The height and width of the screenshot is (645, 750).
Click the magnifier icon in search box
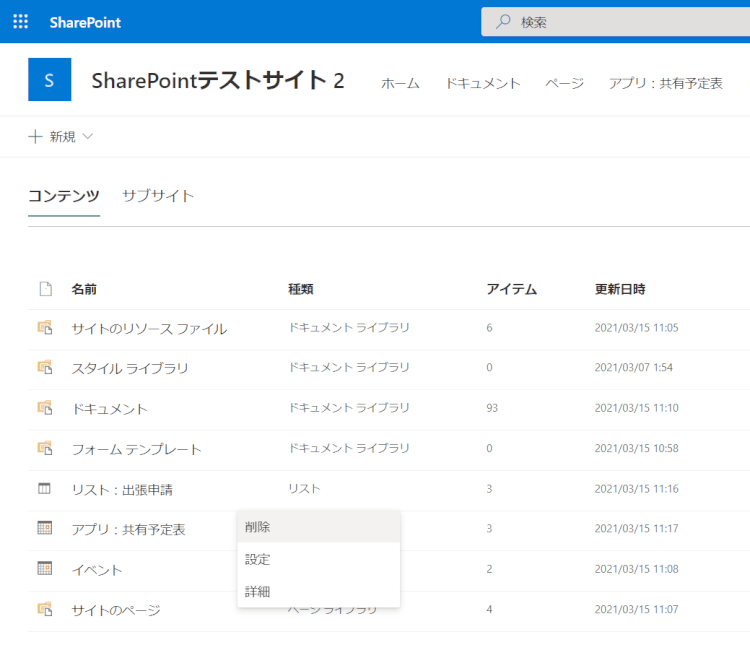[503, 22]
